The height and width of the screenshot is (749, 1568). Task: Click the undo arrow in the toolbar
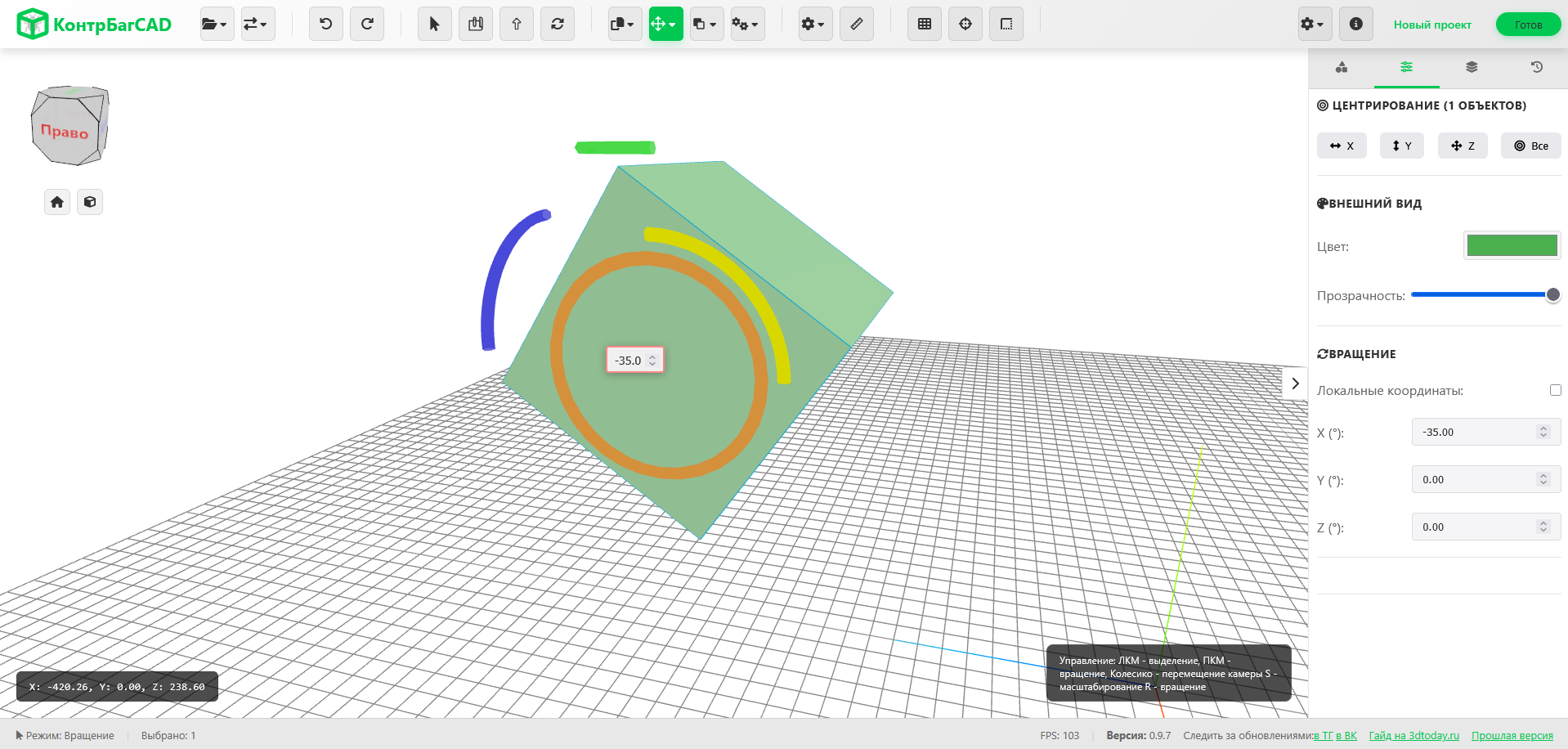pyautogui.click(x=325, y=24)
